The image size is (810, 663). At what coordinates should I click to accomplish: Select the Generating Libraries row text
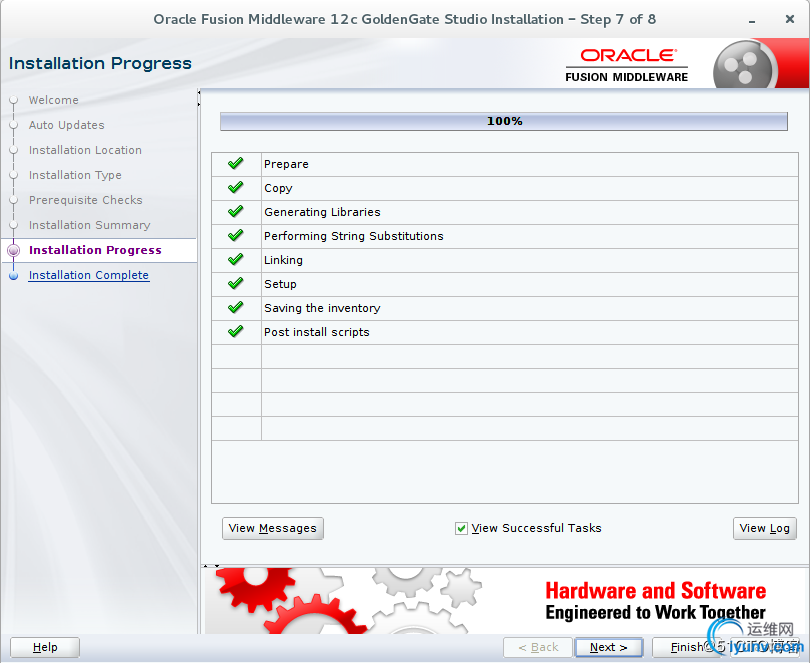click(x=322, y=212)
